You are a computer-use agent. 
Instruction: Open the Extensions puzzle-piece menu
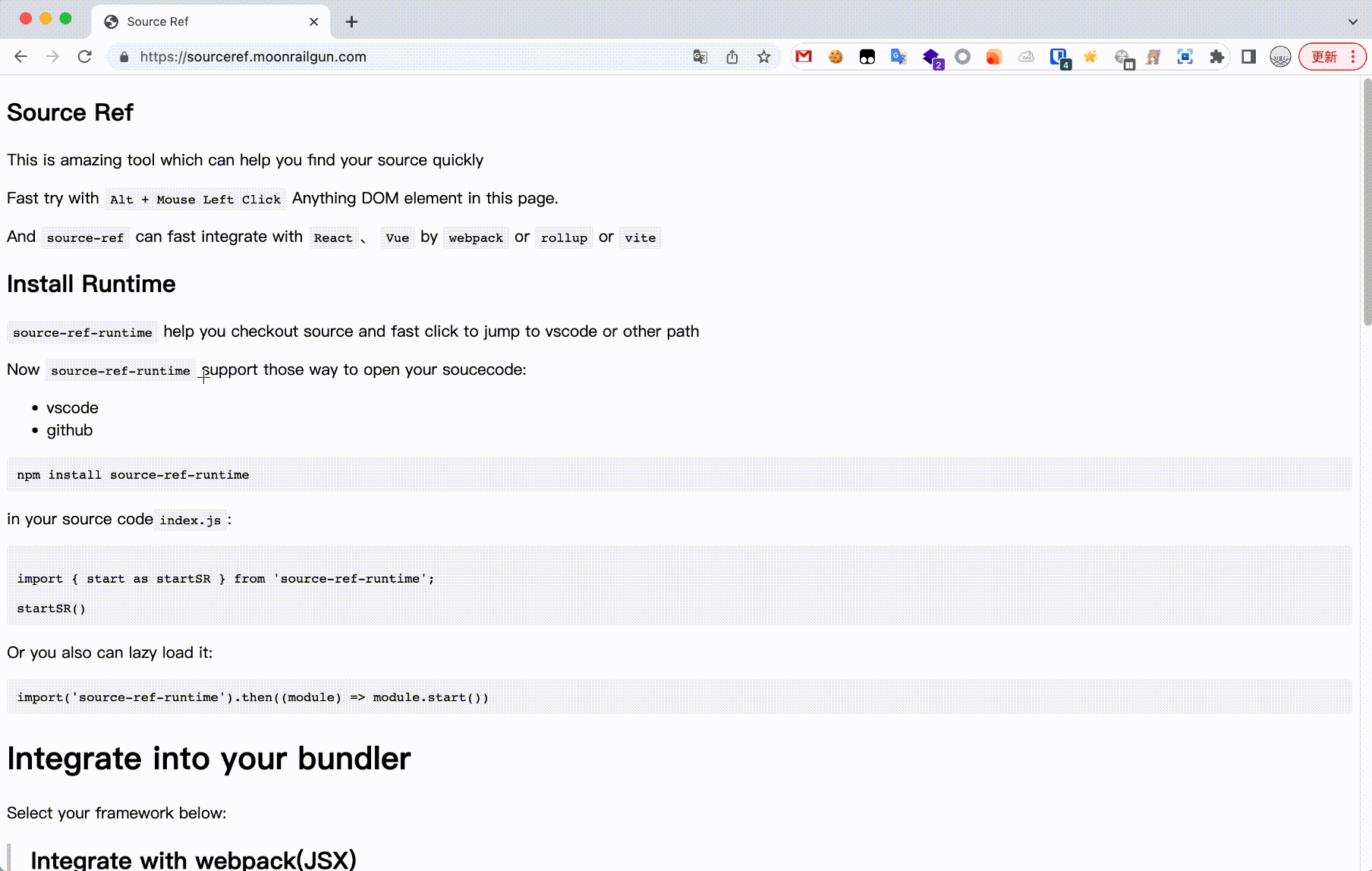point(1216,57)
